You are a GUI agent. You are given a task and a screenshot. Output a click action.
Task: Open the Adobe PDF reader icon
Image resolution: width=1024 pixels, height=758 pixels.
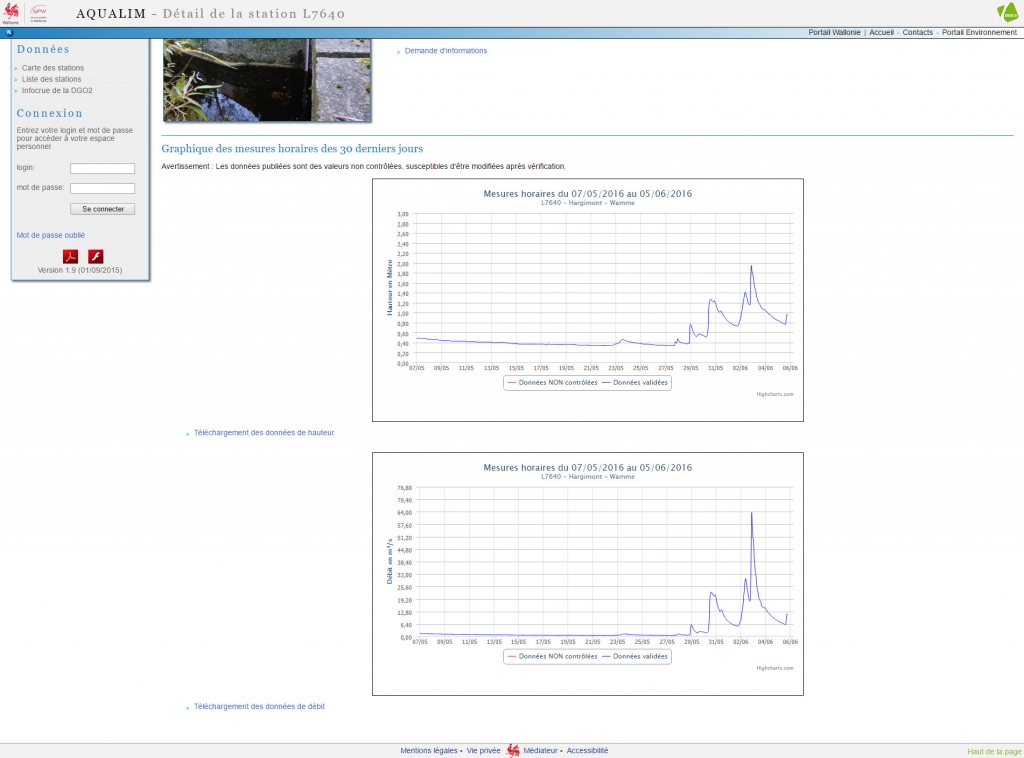click(71, 257)
